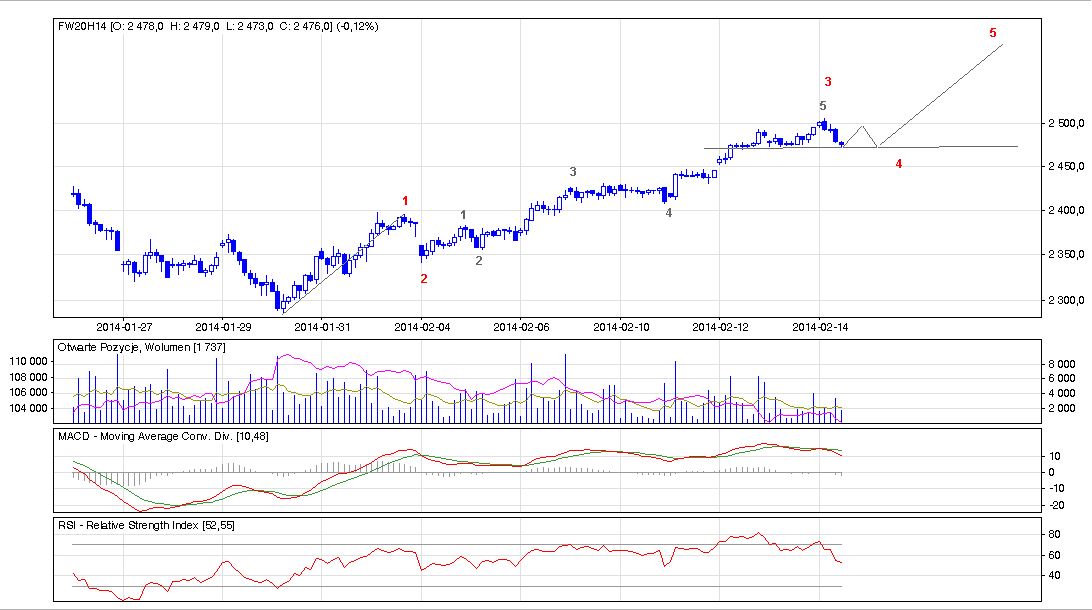Screen dimensions: 1092x610
Task: Select the red wave label 4
Action: (899, 164)
